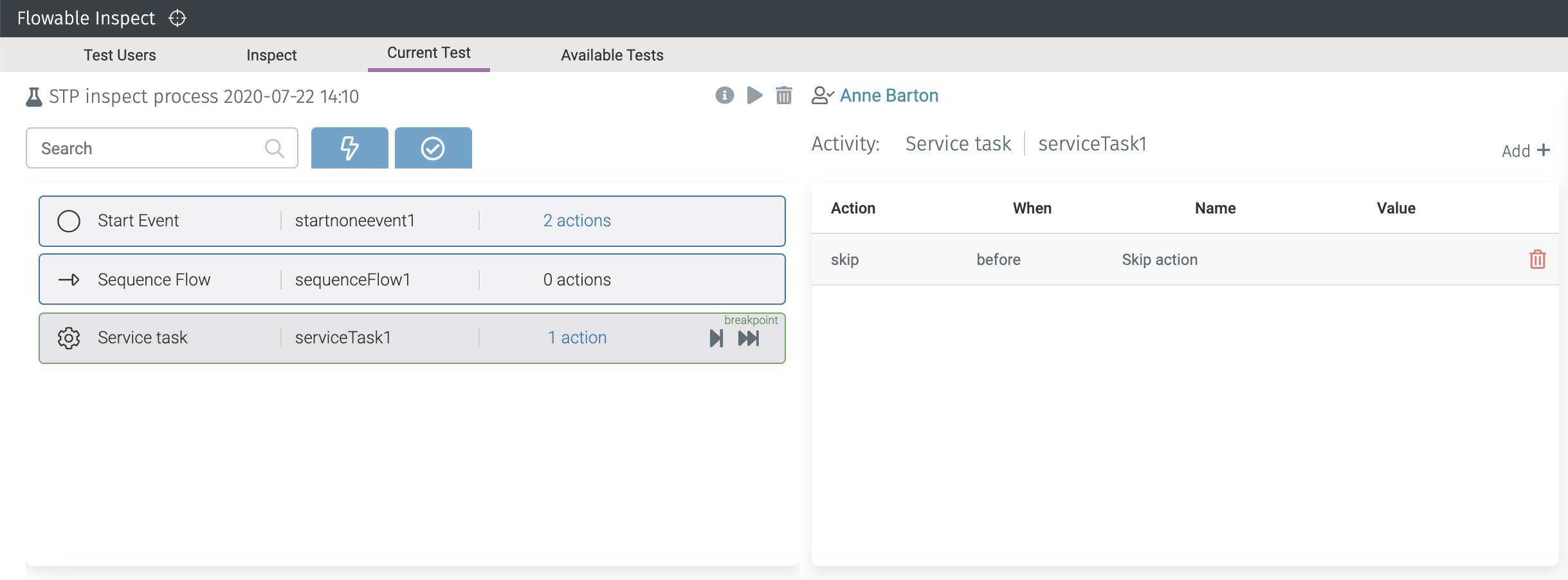Screen dimensions: 1568x580
Task: Click the lightning bolt filter button
Action: pyautogui.click(x=349, y=148)
